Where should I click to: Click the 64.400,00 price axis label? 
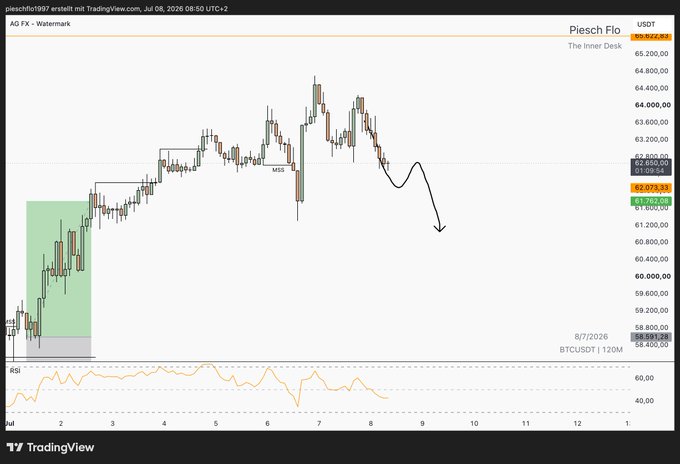point(651,88)
